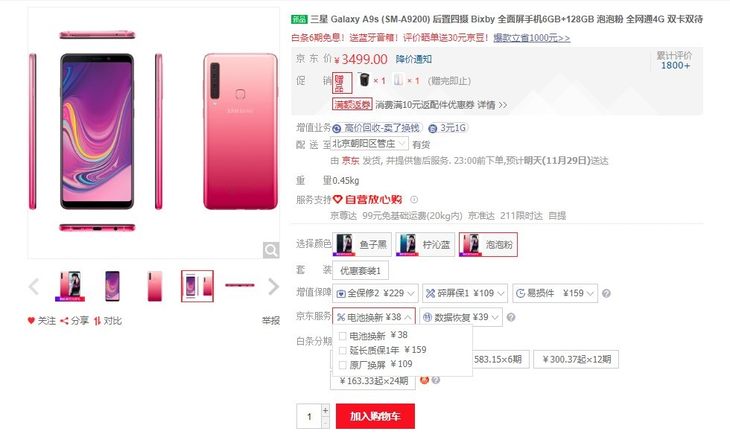Open the 北京朝阳区管庄 delivery location dropdown
Viewport: 730px width, 440px height.
(370, 143)
